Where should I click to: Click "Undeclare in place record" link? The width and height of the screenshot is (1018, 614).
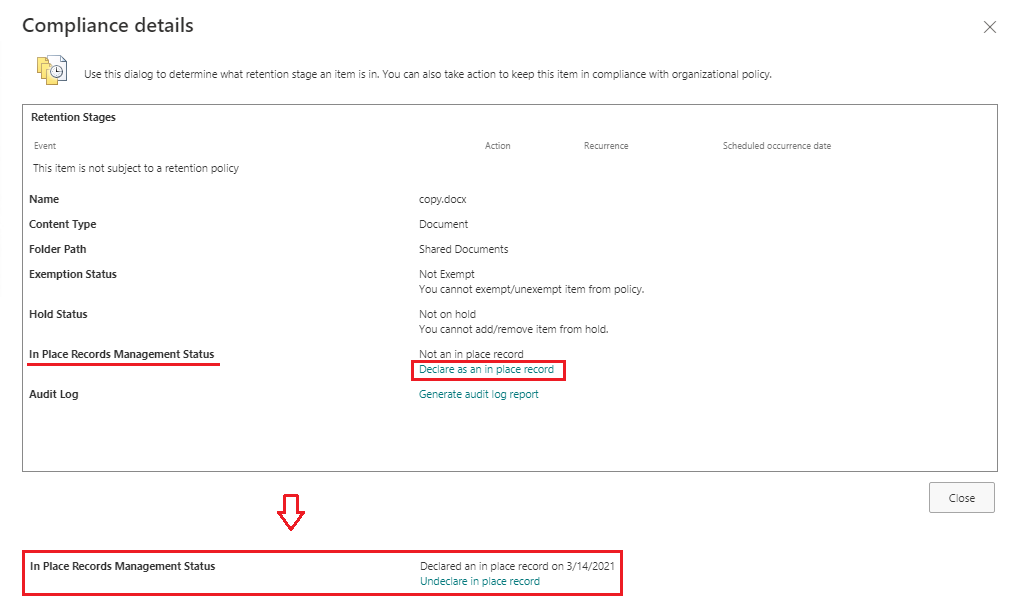point(479,581)
